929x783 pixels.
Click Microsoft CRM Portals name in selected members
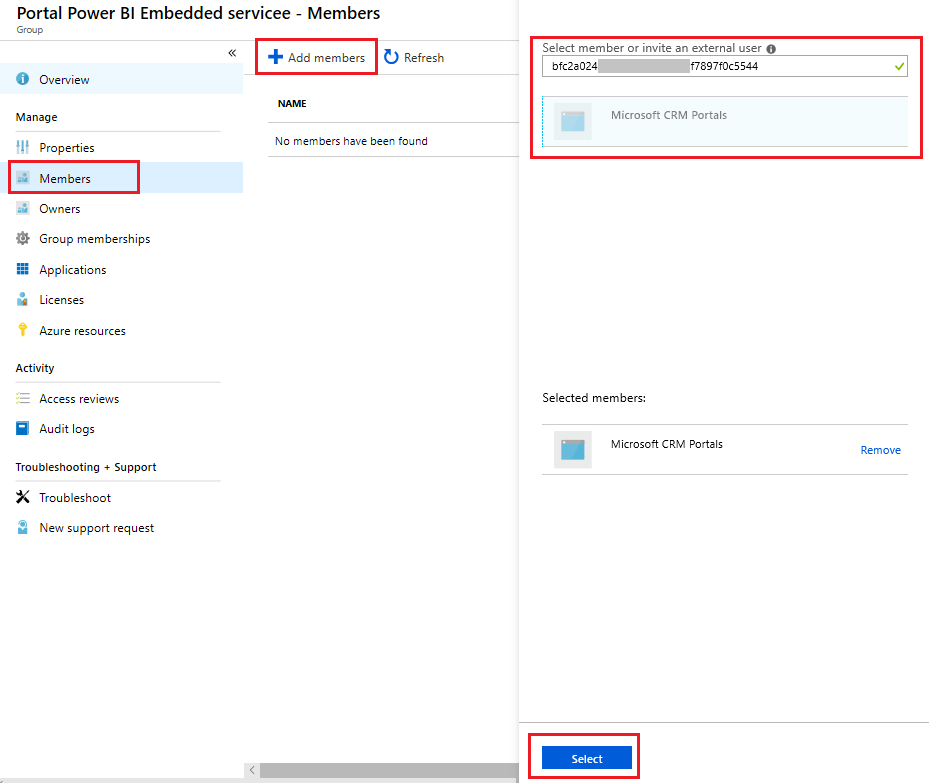click(667, 444)
